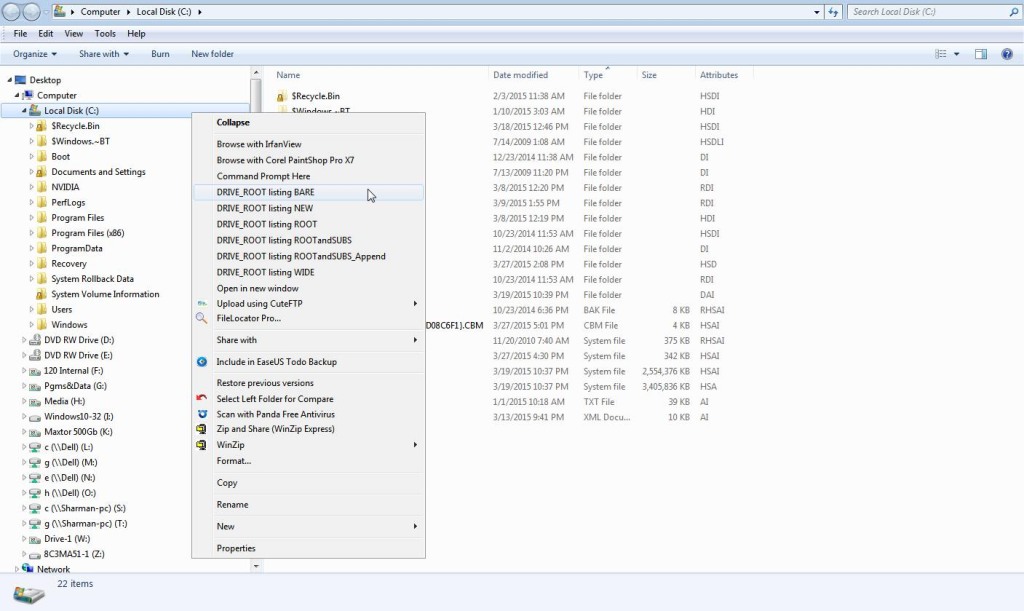Click the New folder button
Screen dimensions: 1024x611
click(x=212, y=54)
